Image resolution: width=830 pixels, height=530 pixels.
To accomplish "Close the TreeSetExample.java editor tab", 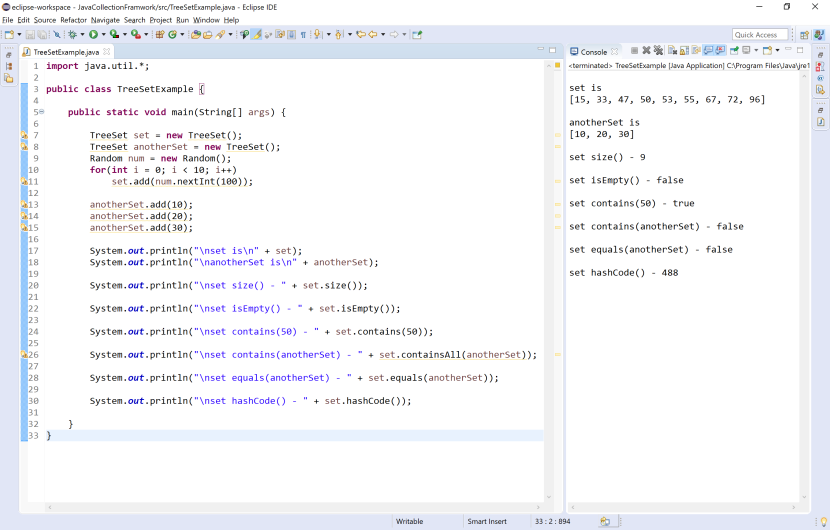I will coord(106,52).
